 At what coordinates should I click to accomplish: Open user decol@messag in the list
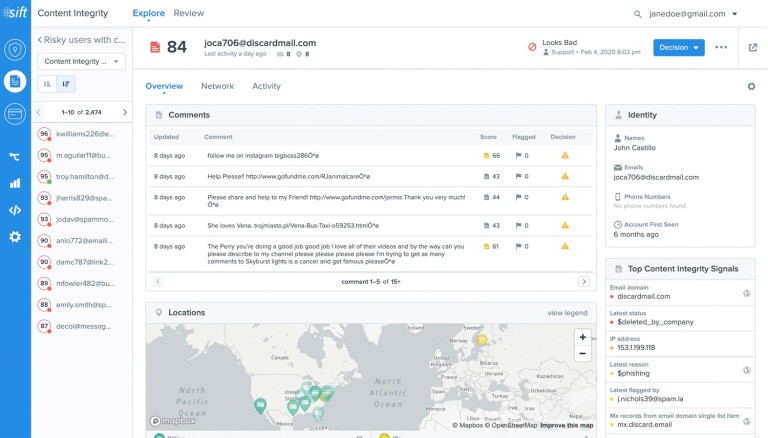click(81, 326)
